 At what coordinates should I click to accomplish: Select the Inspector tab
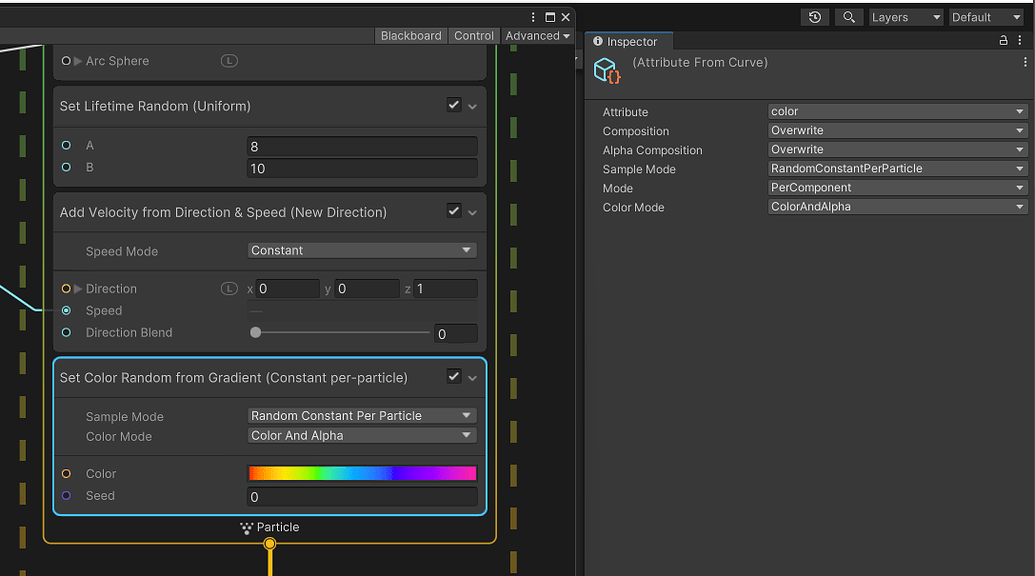628,41
